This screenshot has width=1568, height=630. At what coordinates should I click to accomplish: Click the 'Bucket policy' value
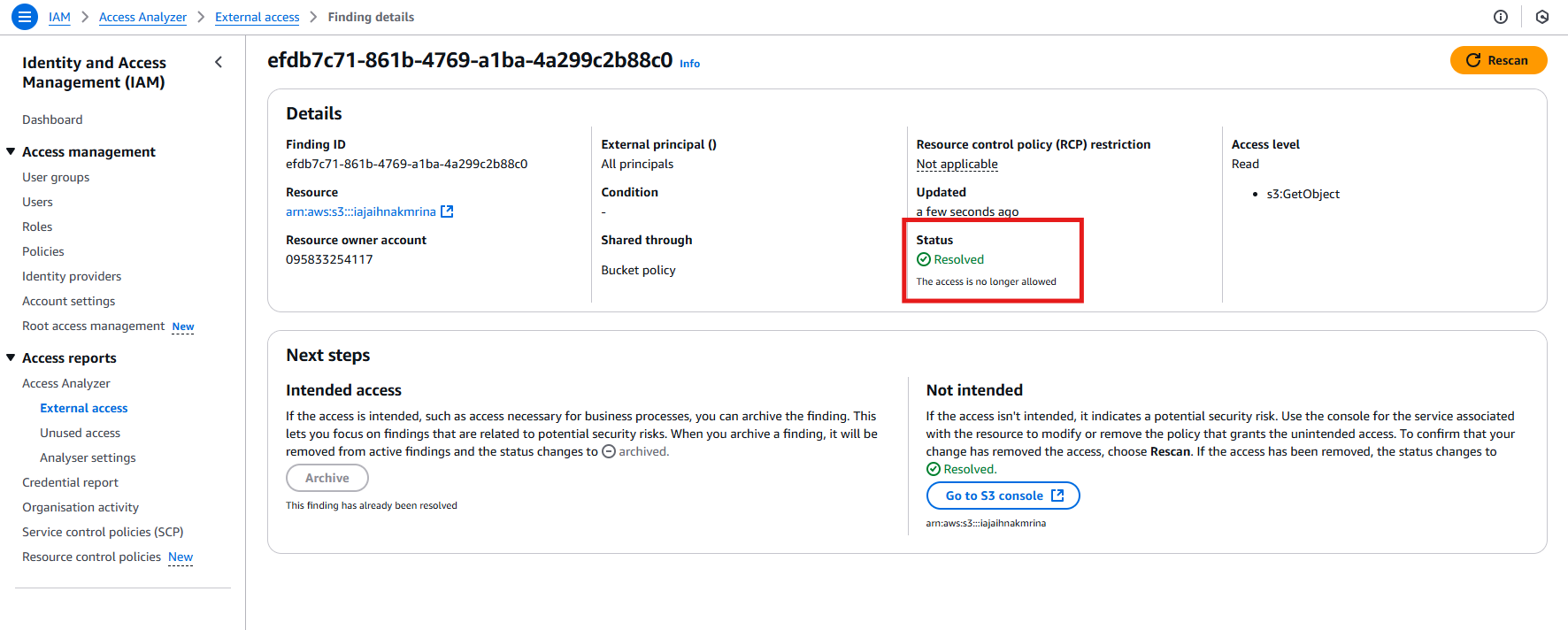point(638,270)
